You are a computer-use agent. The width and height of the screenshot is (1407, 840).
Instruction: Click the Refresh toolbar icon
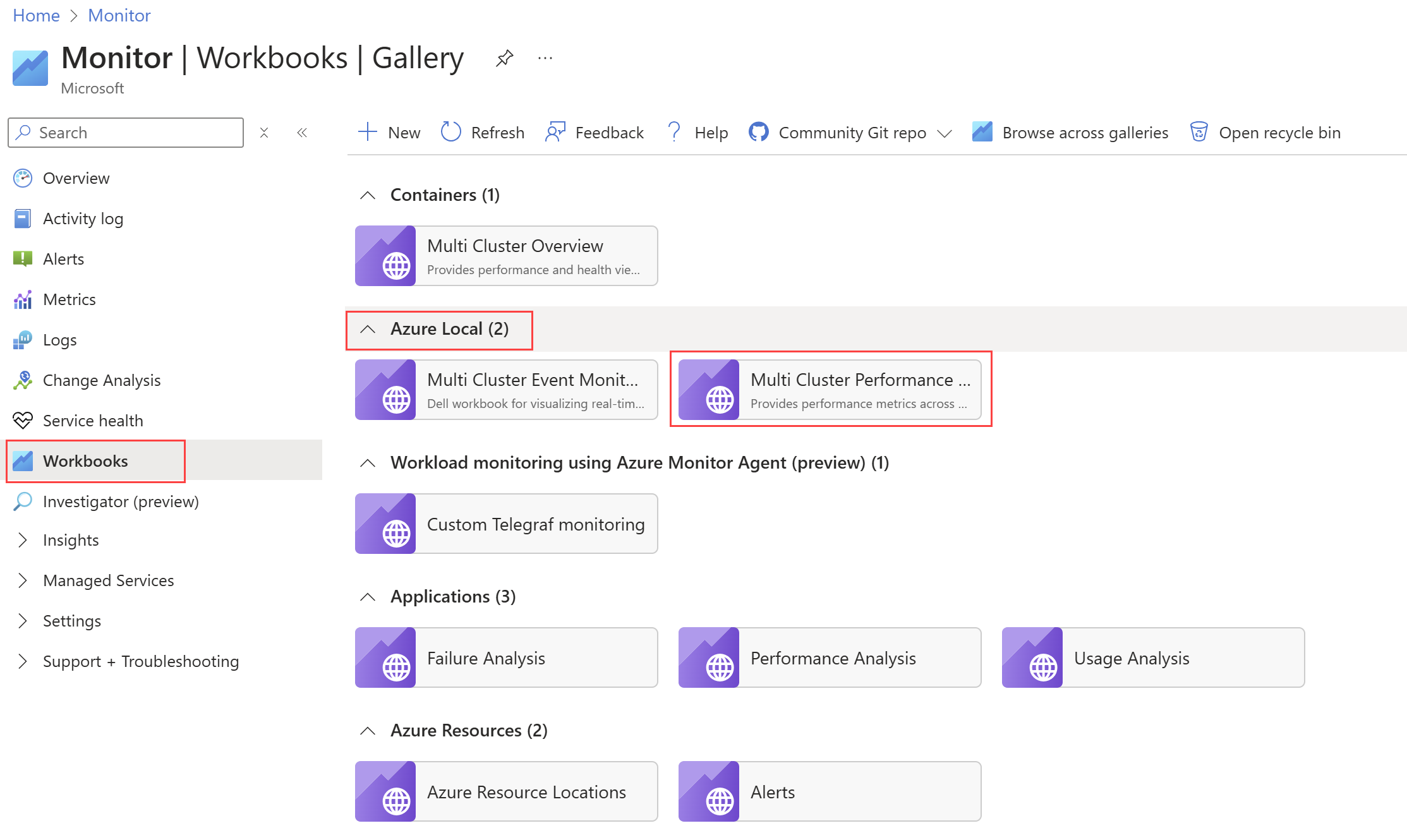[451, 132]
